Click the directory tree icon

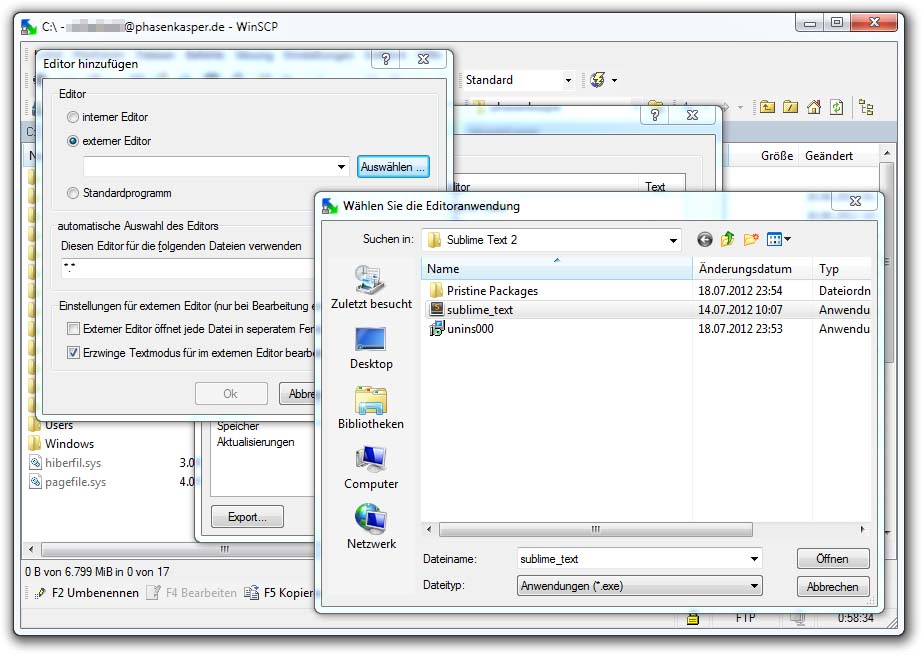(x=866, y=107)
